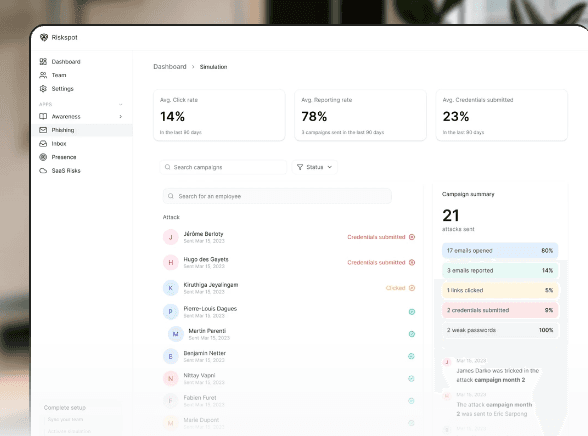Screen dimensions: 588x436
Task: Click the green check icon for Nittay Vapni
Action: [x=411, y=379]
